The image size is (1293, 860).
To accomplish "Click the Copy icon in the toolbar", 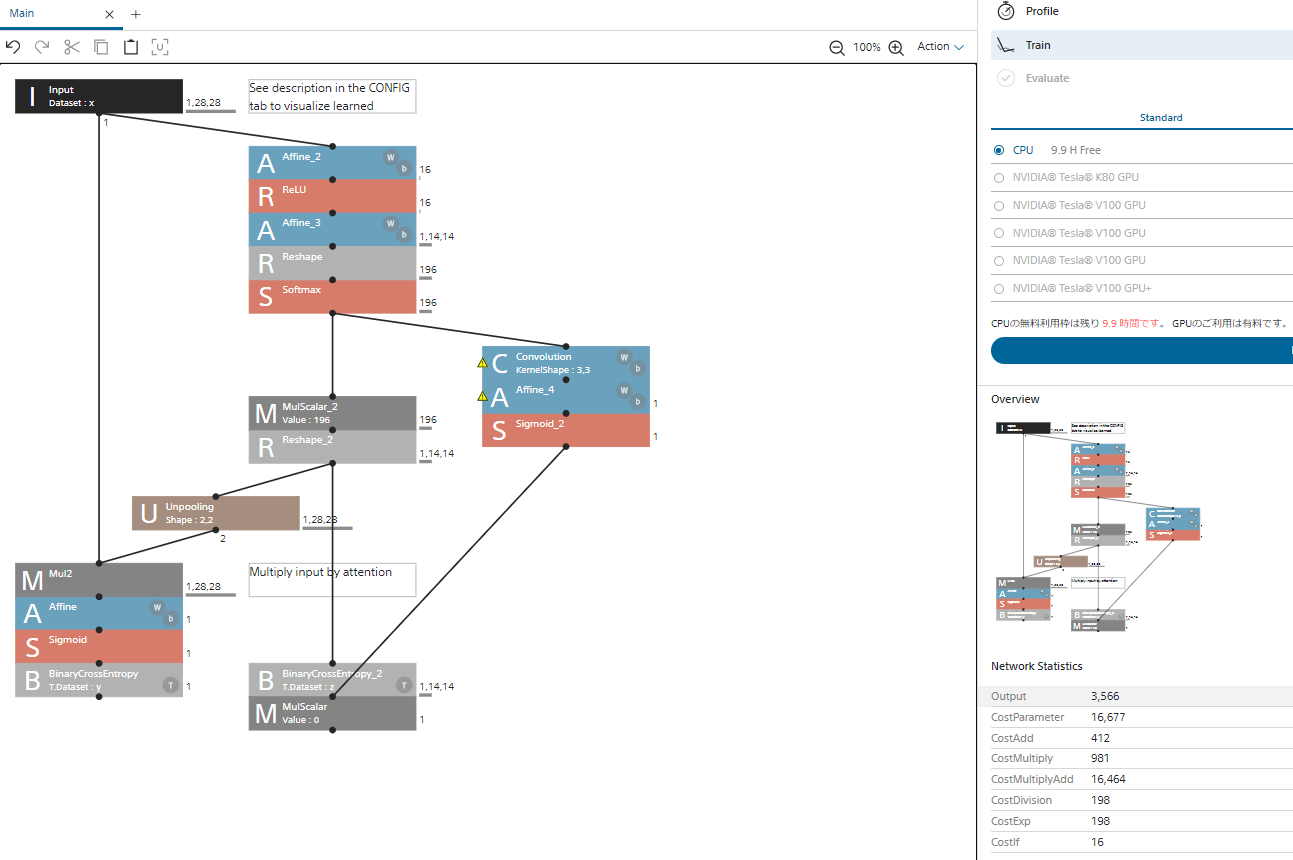I will pos(100,46).
